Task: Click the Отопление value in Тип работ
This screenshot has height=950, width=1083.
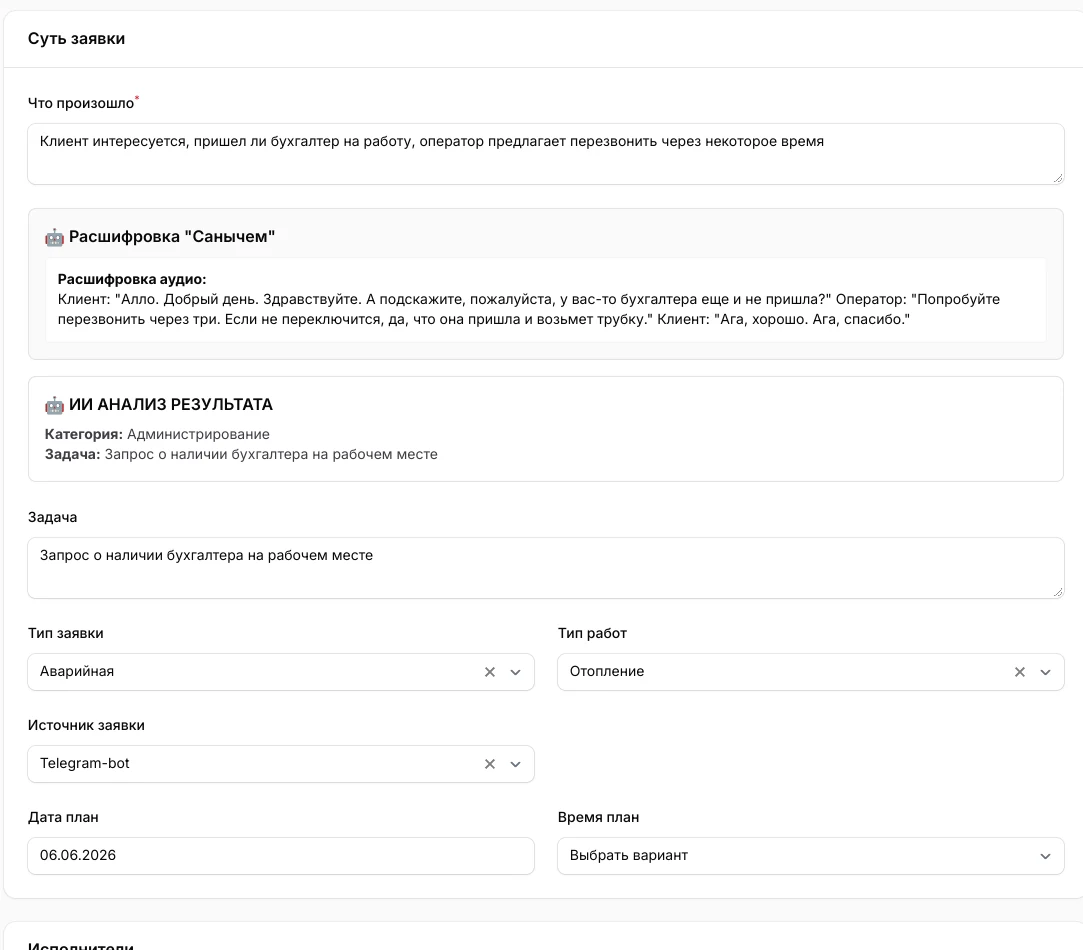Action: (x=606, y=671)
